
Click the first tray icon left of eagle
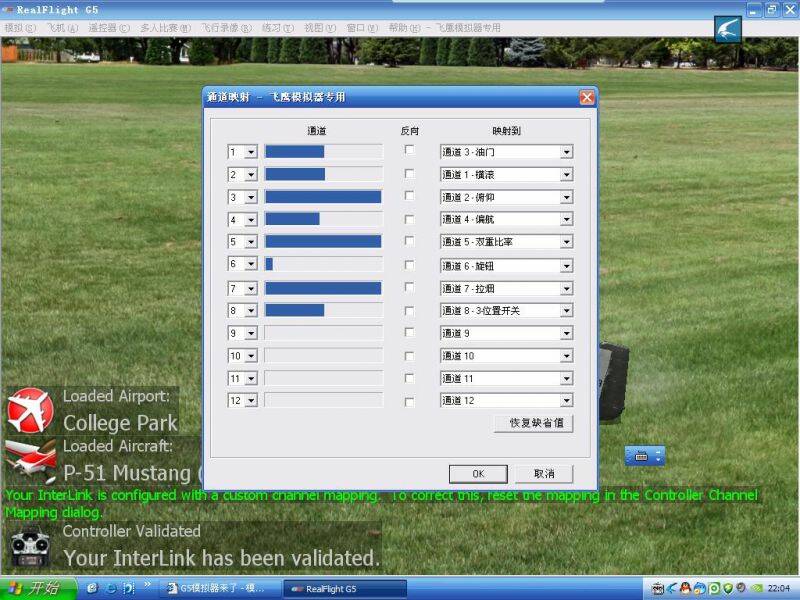(x=658, y=588)
